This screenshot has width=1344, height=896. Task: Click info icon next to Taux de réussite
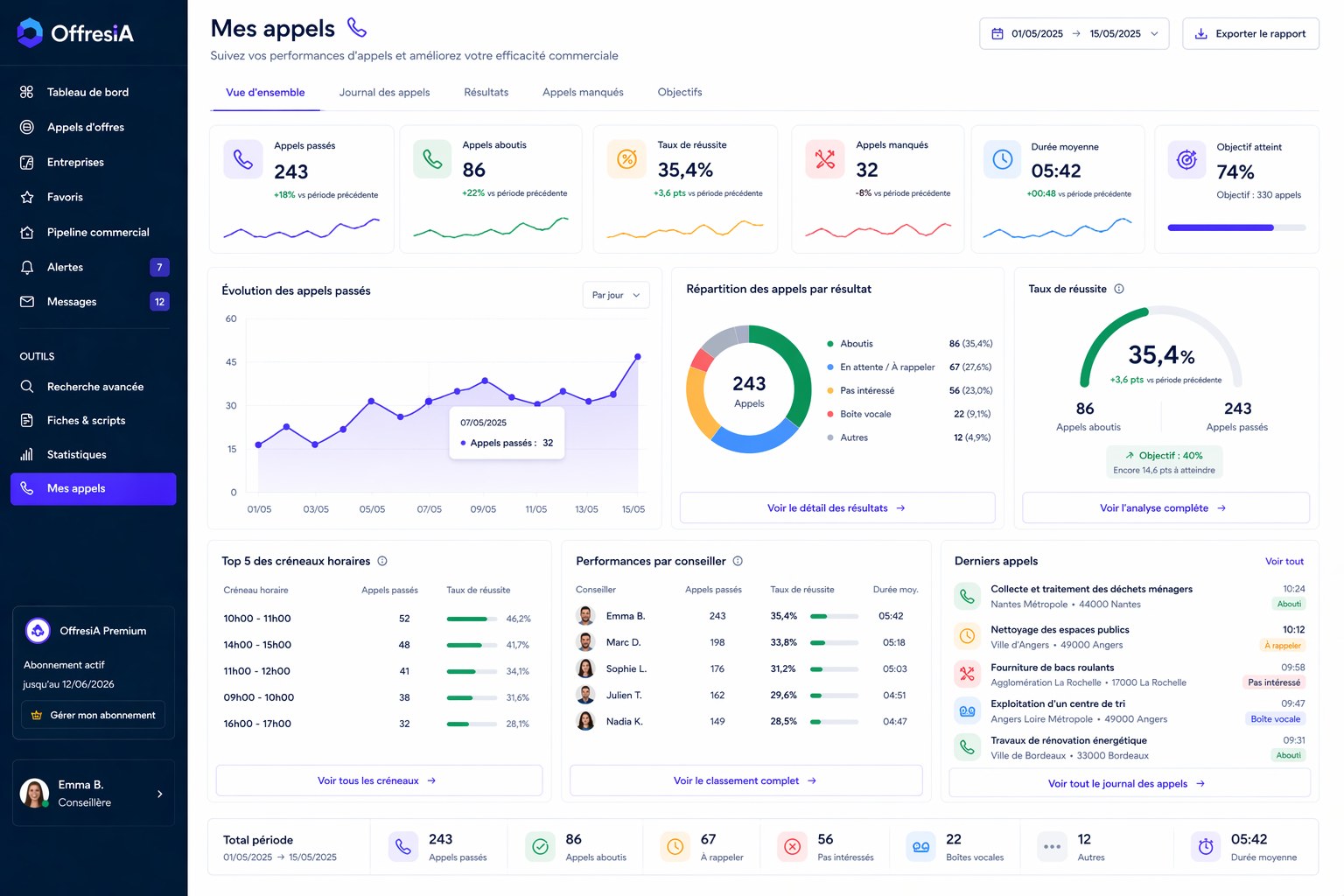(x=1119, y=289)
